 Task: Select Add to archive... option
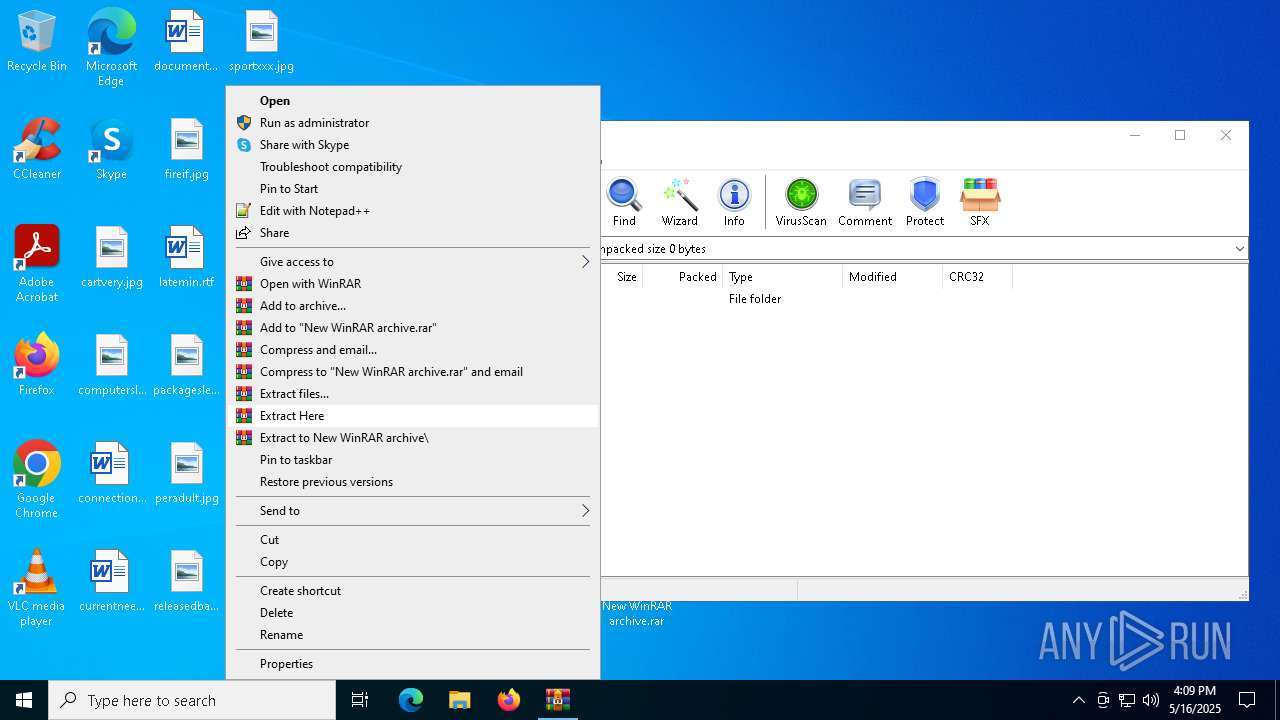(413, 306)
